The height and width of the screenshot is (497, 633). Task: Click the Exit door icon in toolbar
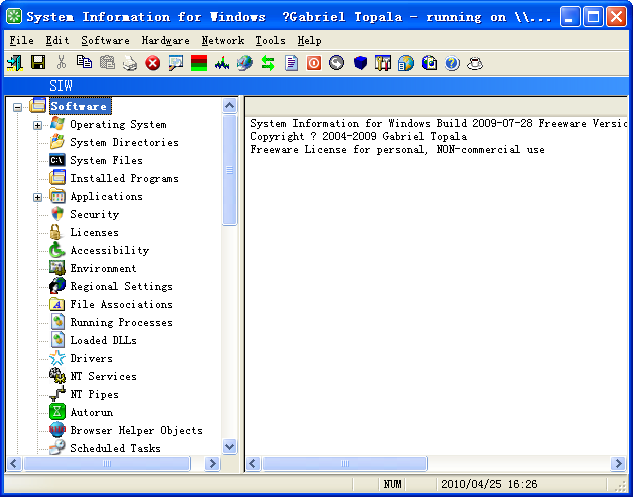[x=15, y=63]
